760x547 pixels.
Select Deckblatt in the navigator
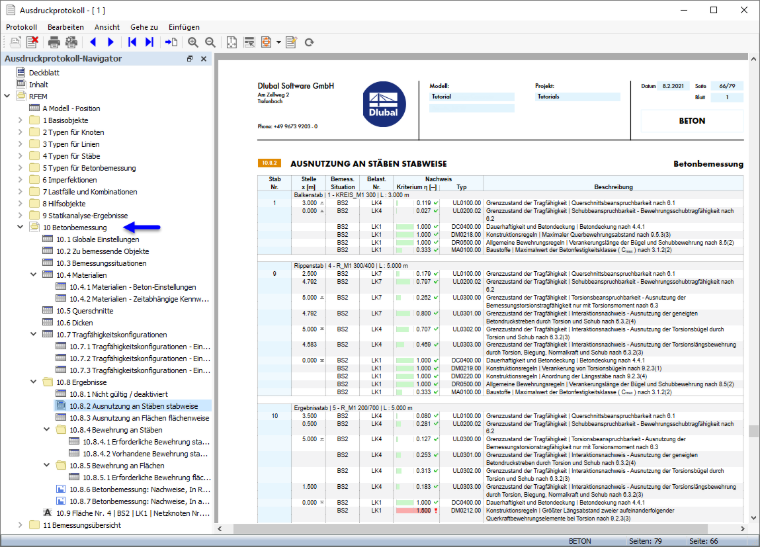[x=44, y=73]
